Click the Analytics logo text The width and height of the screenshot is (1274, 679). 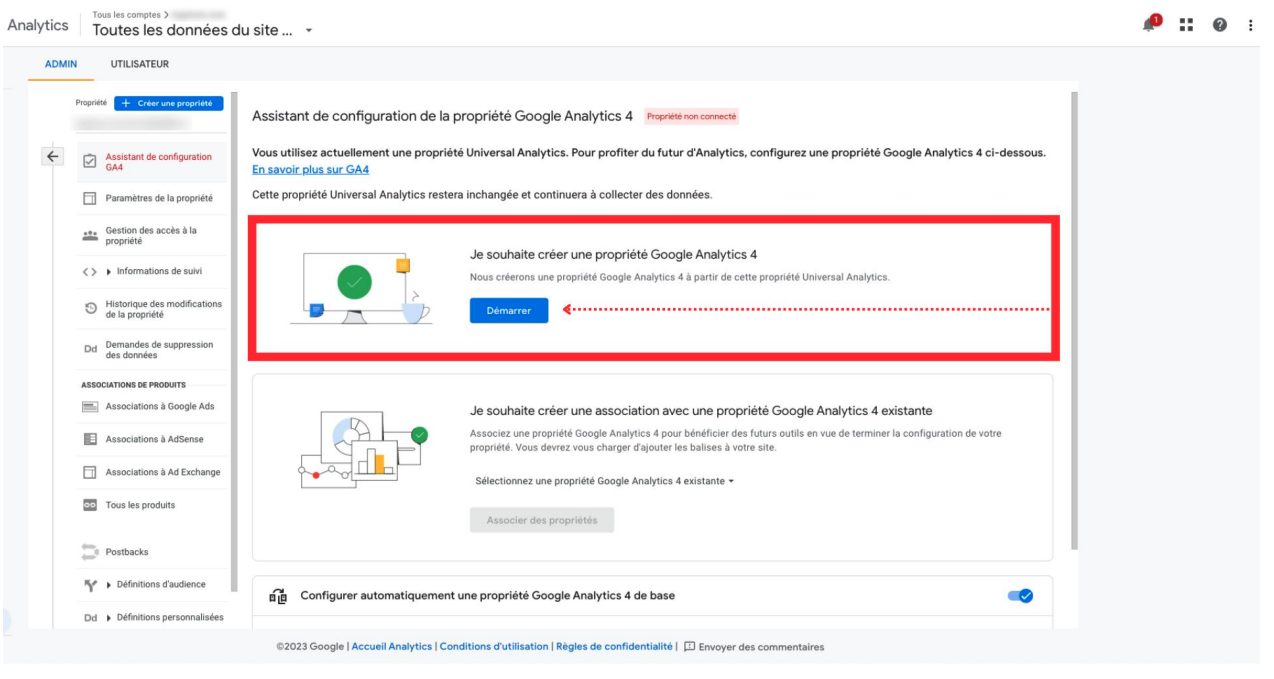[38, 26]
